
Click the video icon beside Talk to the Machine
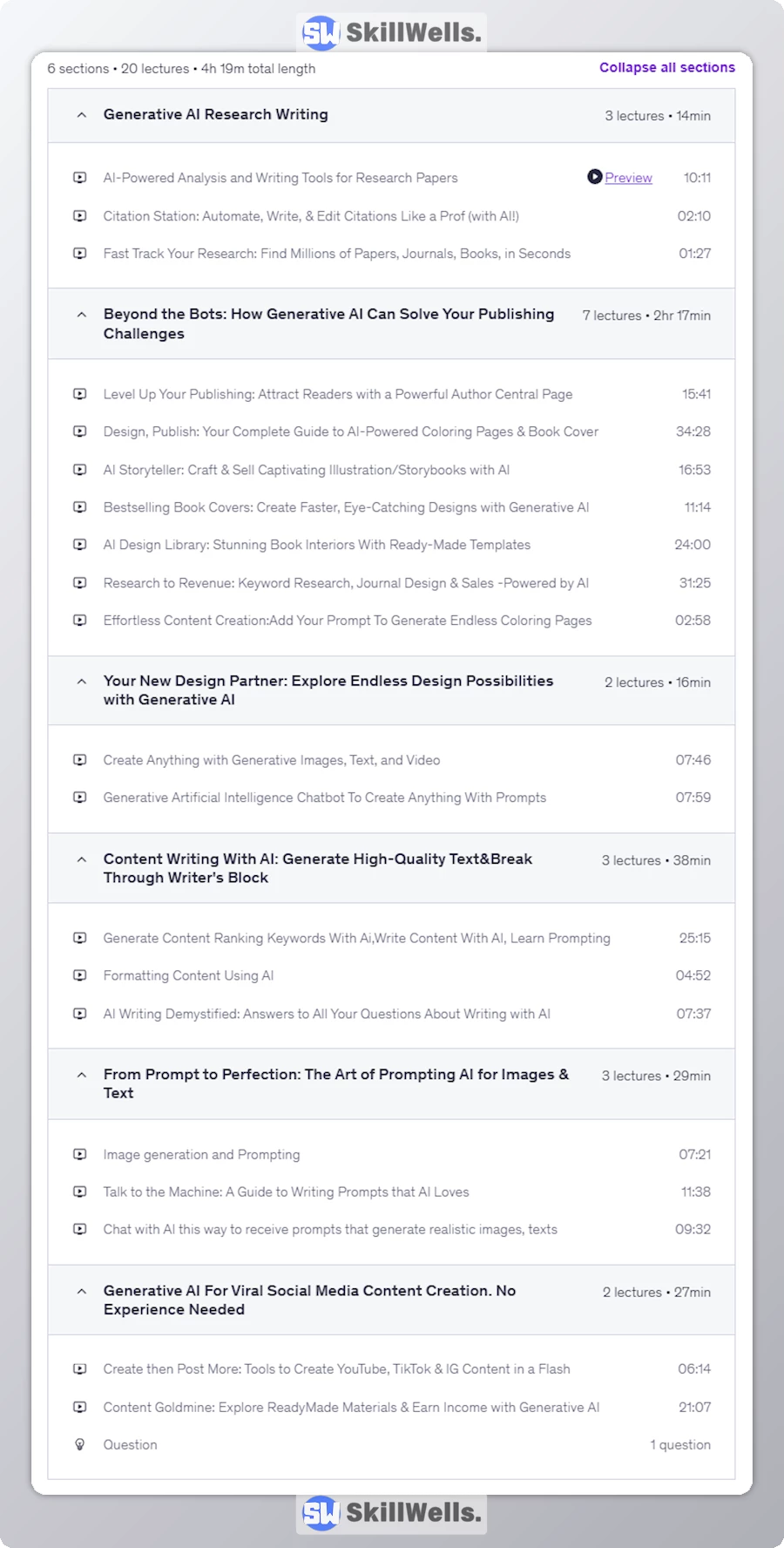point(80,1192)
